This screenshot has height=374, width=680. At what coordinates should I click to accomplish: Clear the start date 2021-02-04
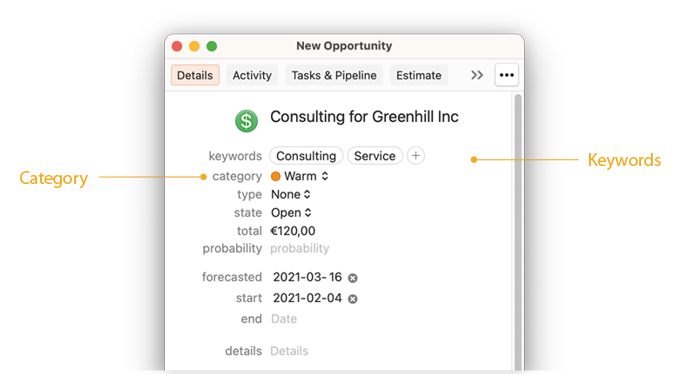pyautogui.click(x=353, y=299)
